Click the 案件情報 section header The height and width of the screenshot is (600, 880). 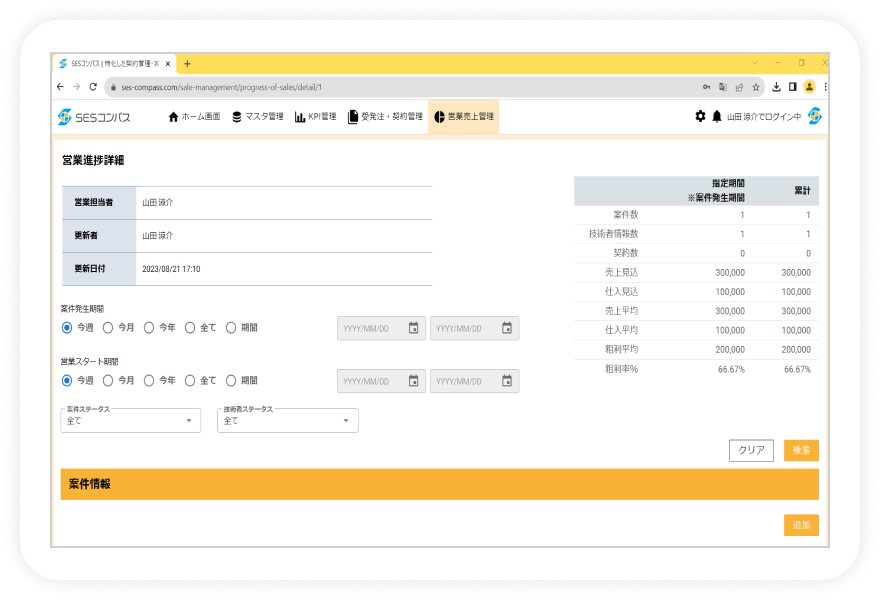click(439, 484)
